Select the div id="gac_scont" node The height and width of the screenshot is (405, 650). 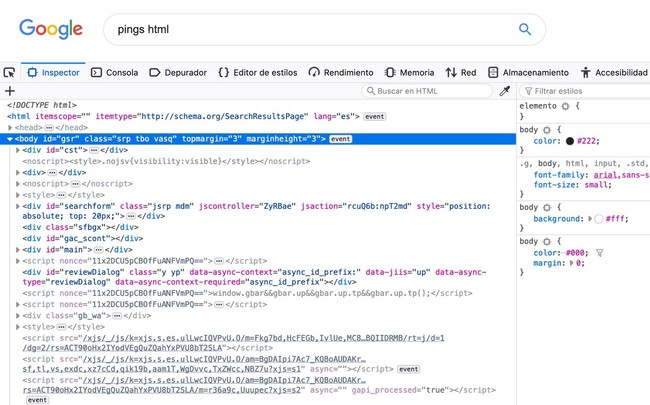[x=83, y=238]
